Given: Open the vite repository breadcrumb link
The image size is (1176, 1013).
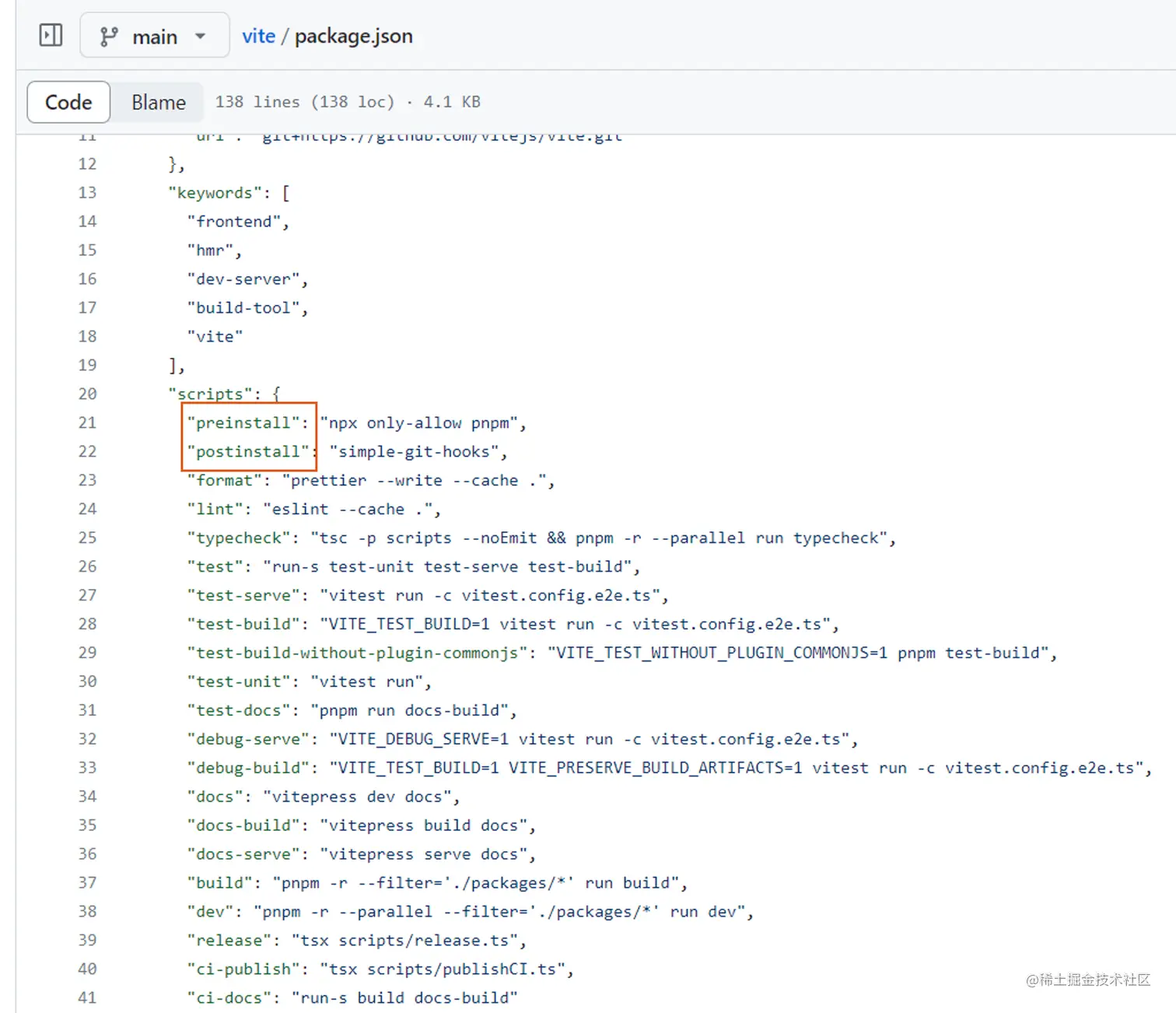Looking at the screenshot, I should [258, 36].
